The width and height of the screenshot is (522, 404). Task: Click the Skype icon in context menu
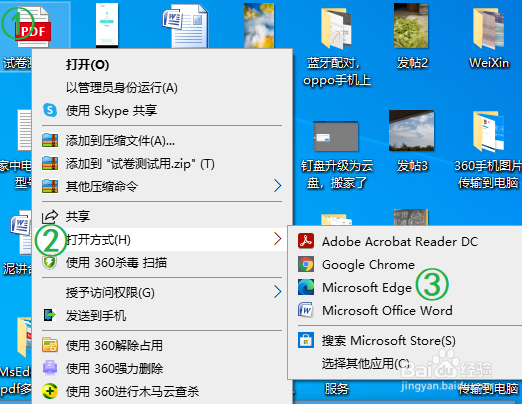(x=50, y=110)
